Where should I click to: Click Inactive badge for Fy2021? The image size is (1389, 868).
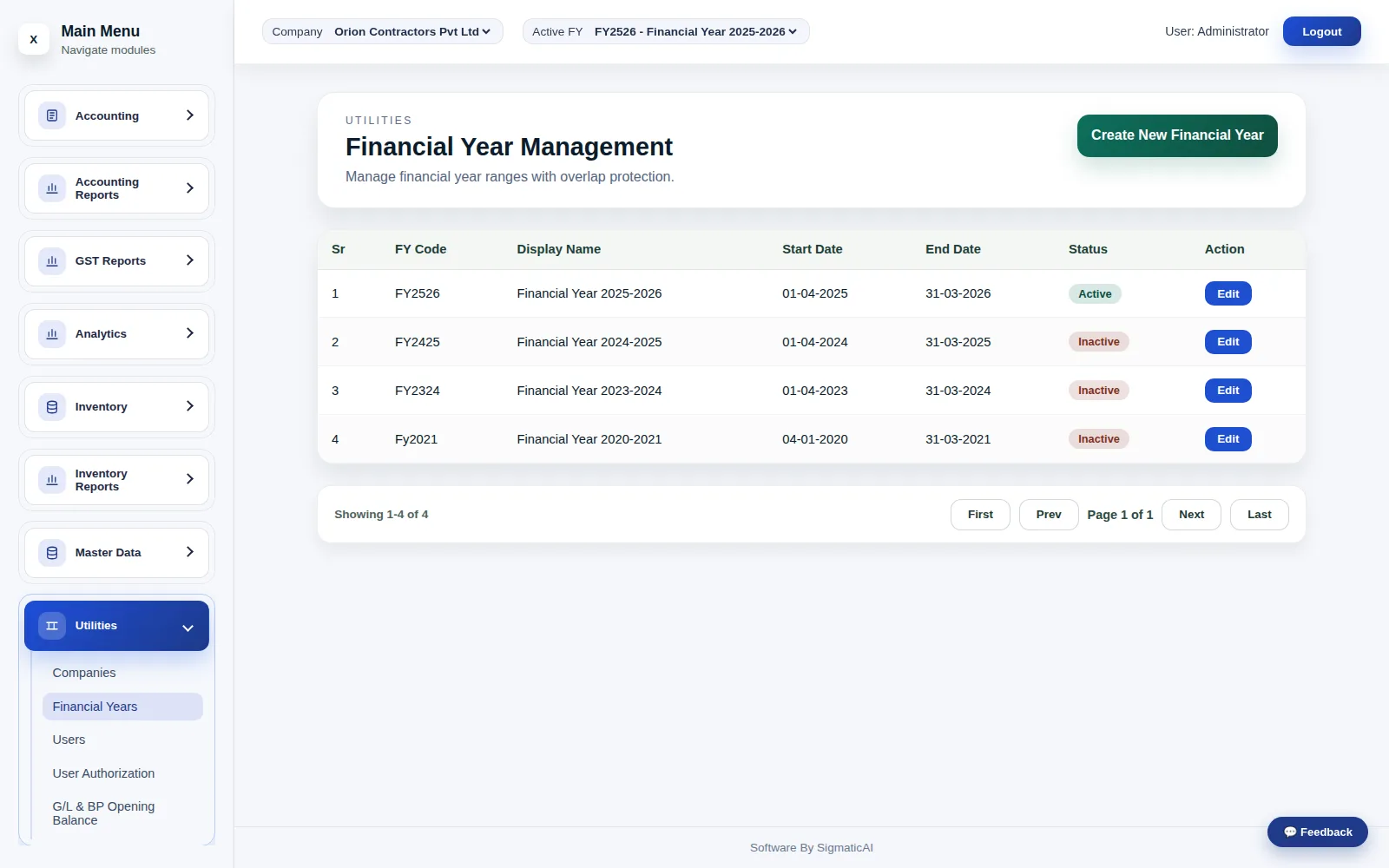tap(1098, 439)
